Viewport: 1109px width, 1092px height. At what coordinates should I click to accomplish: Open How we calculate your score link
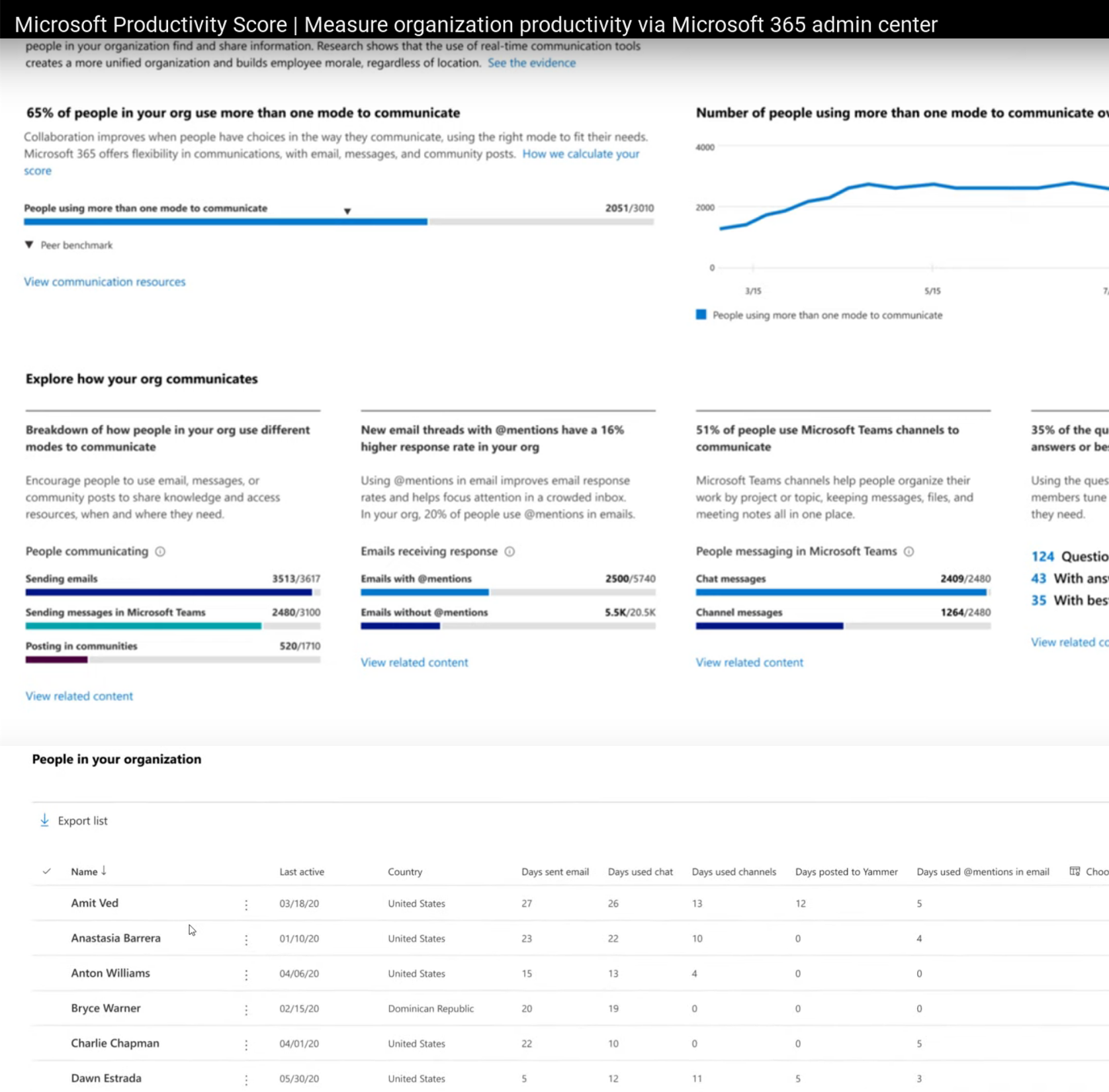(581, 154)
